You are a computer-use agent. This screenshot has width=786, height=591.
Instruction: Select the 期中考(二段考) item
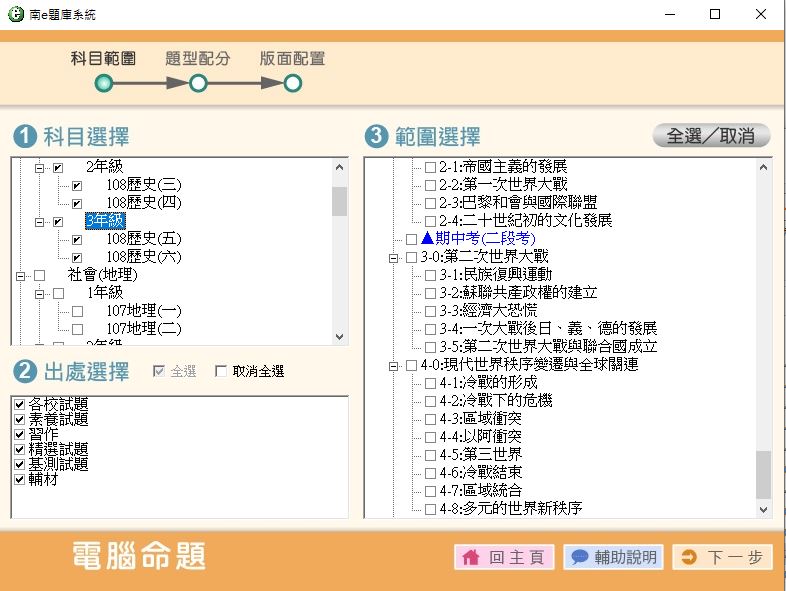click(x=478, y=239)
